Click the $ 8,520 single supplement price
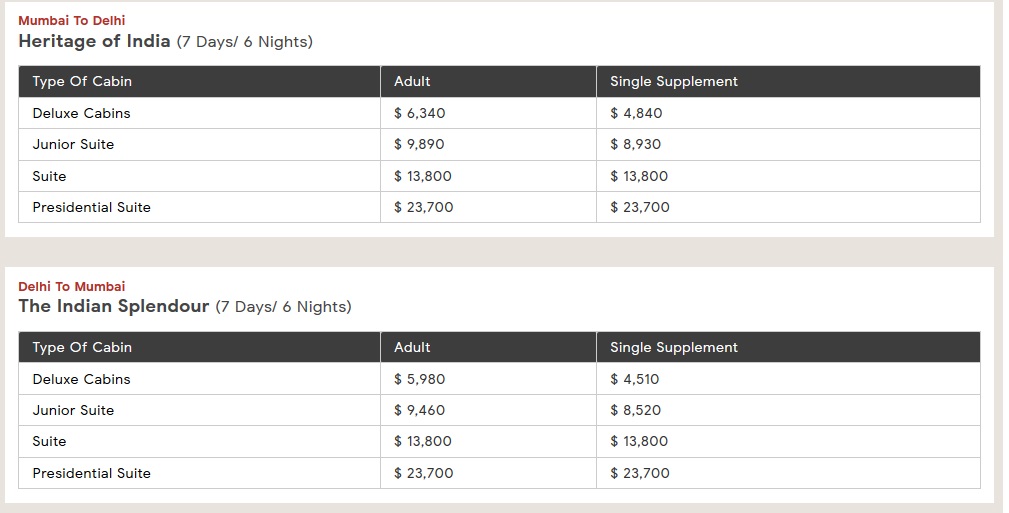The image size is (1009, 513). click(635, 410)
